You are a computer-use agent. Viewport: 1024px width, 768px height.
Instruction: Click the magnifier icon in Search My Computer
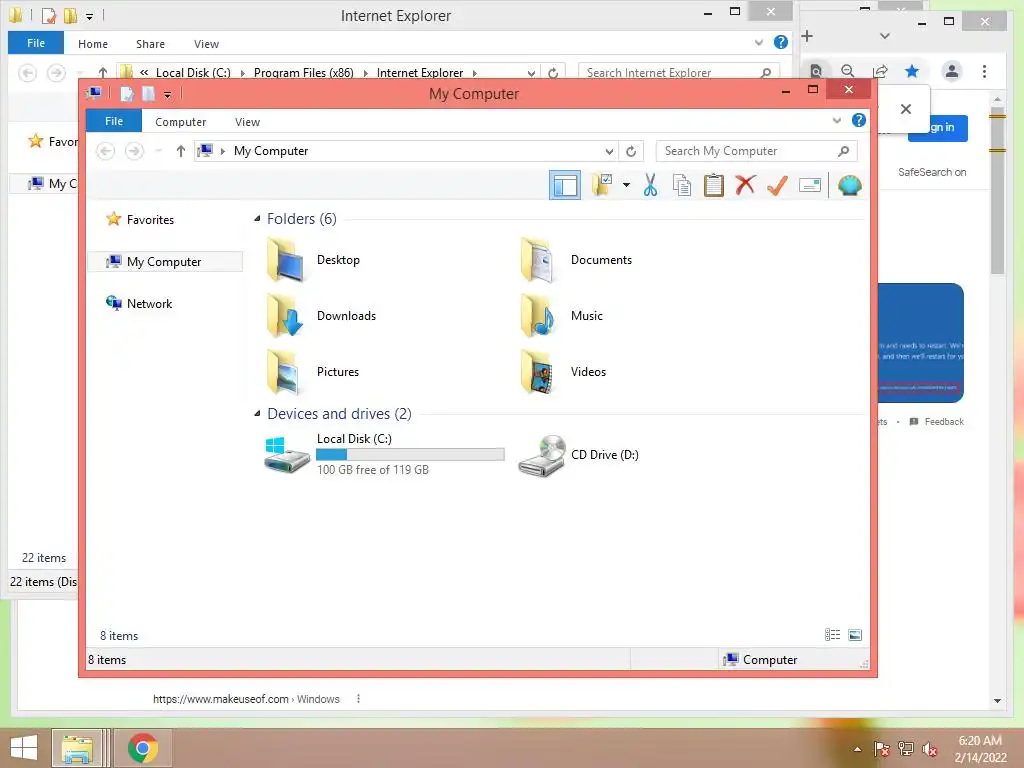pyautogui.click(x=843, y=151)
